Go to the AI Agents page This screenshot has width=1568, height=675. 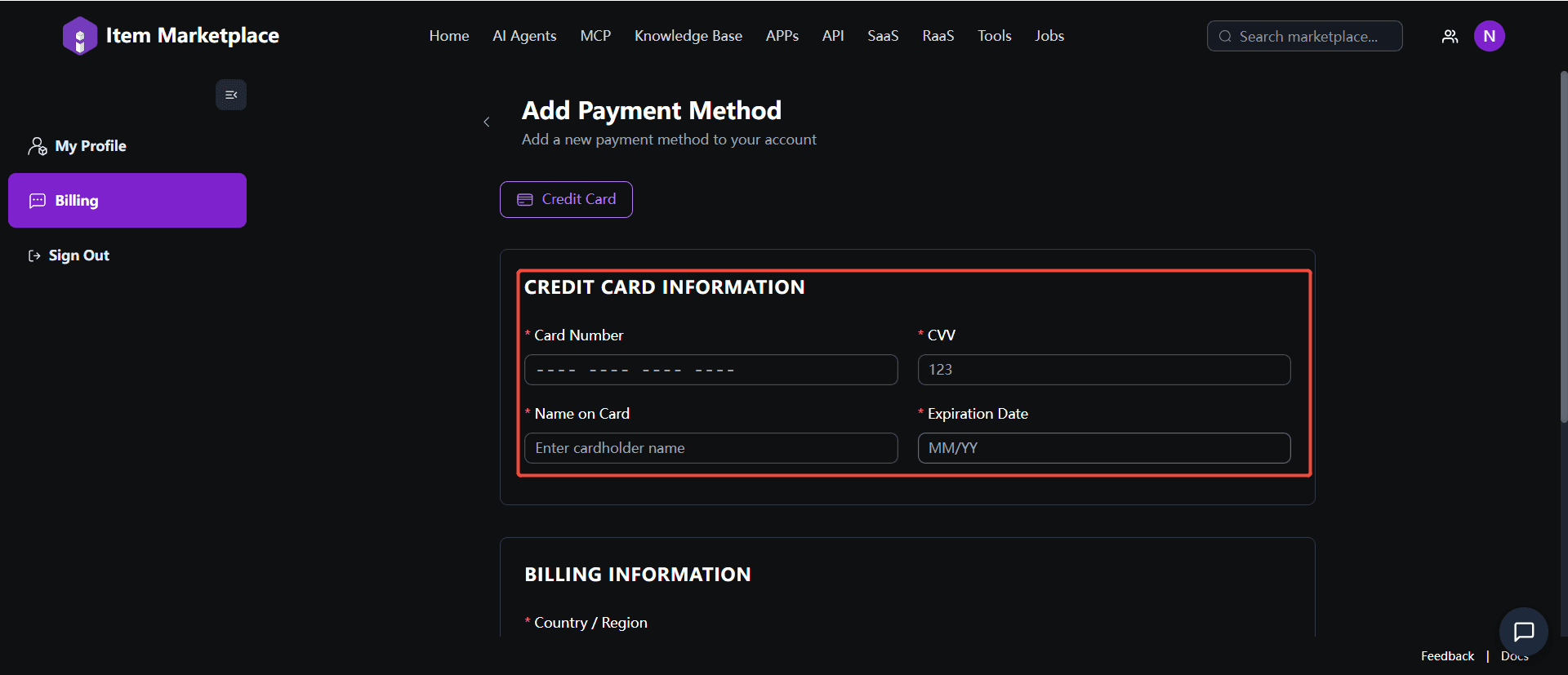[524, 36]
